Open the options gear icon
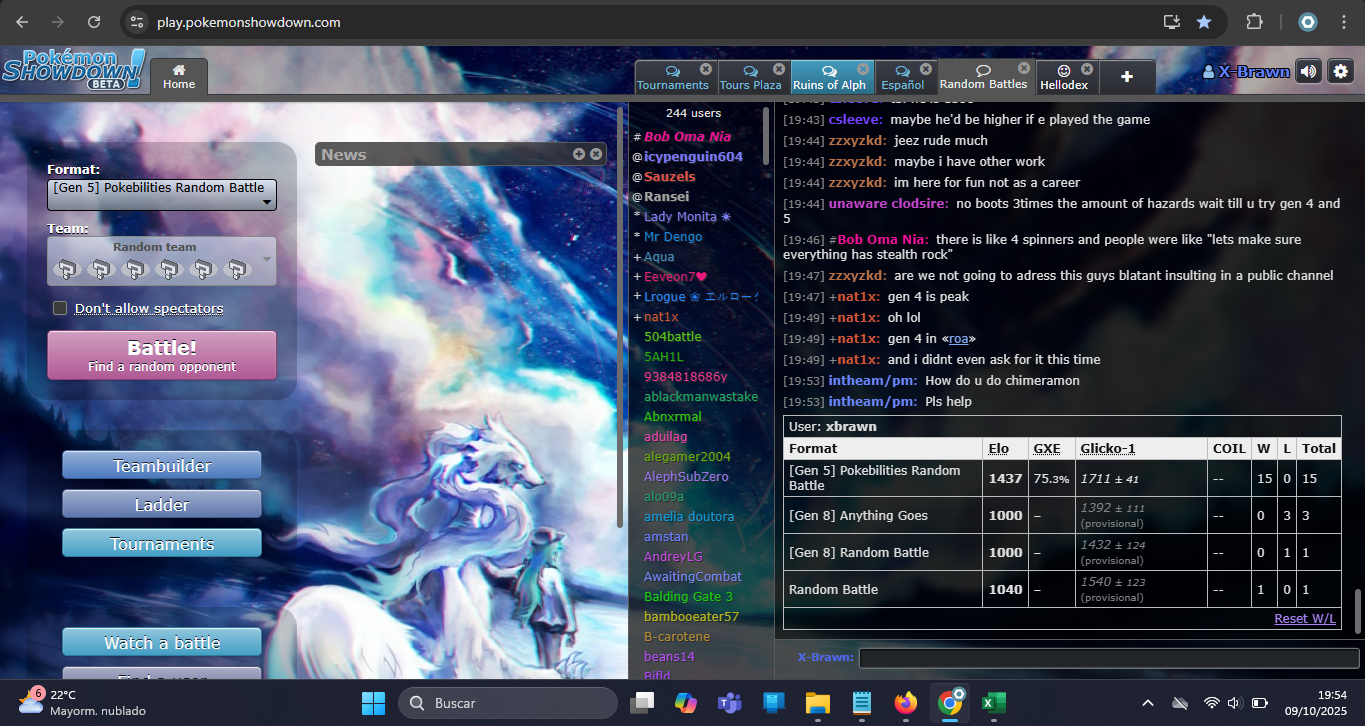Image resolution: width=1365 pixels, height=726 pixels. 1340,71
